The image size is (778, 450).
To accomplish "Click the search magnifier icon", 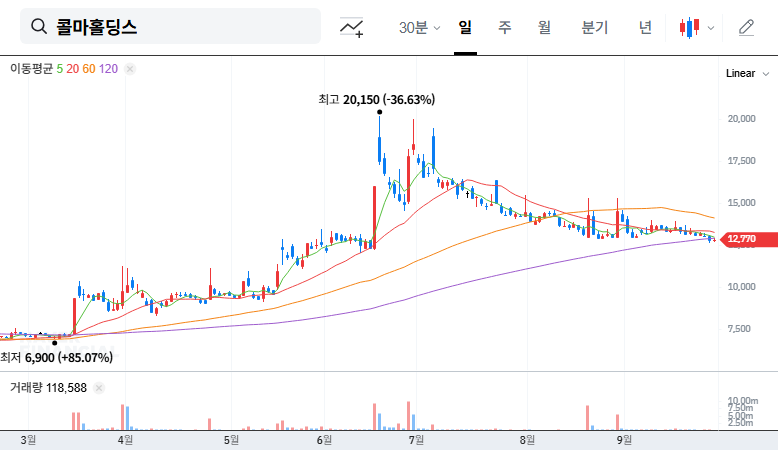I will (x=39, y=26).
